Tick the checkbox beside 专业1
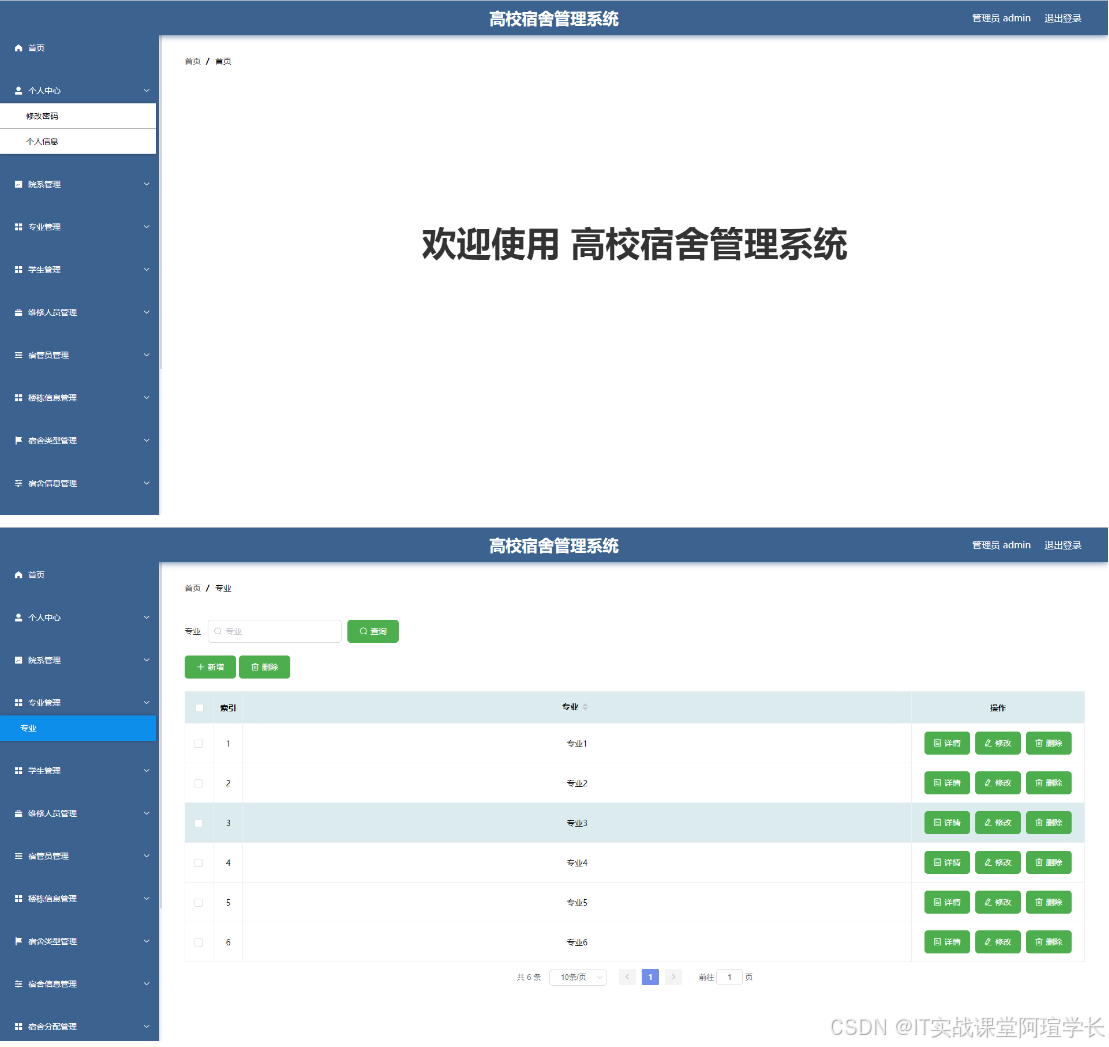1109x1047 pixels. tap(198, 743)
